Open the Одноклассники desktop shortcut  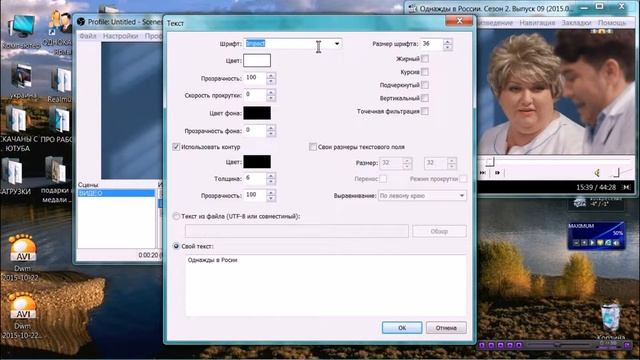(x=60, y=22)
